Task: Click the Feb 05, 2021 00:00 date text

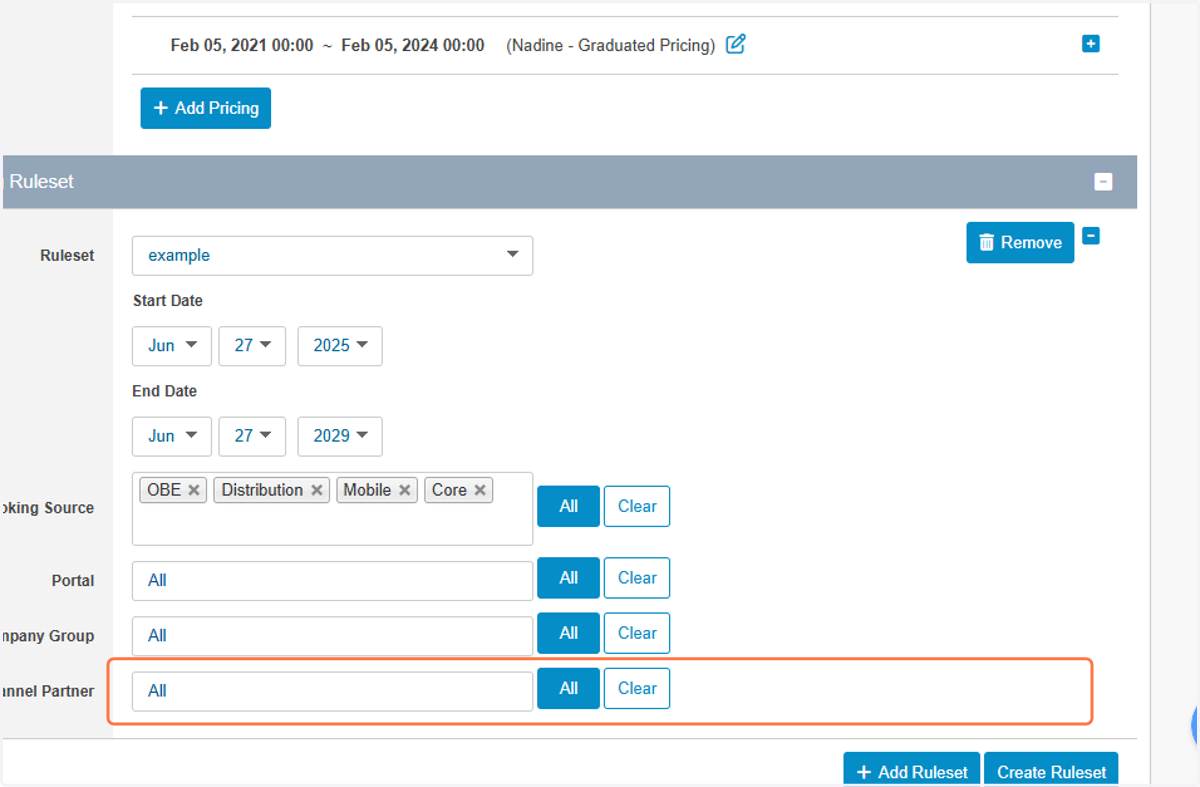Action: pos(242,45)
